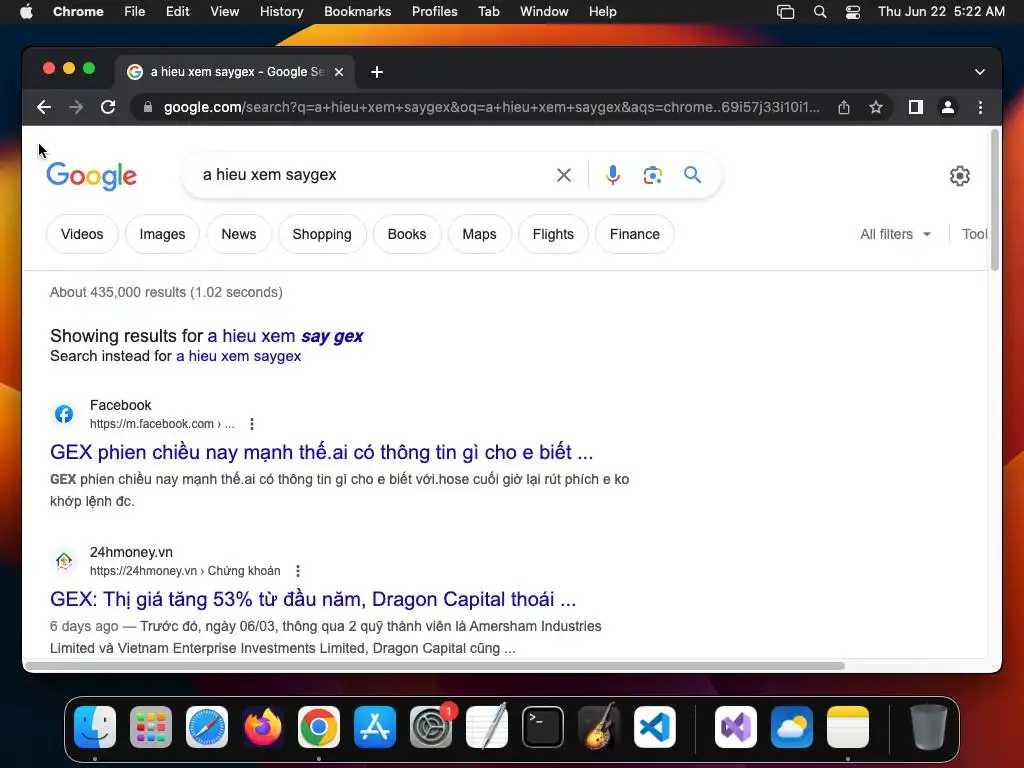Click the address bar URL

point(491,107)
